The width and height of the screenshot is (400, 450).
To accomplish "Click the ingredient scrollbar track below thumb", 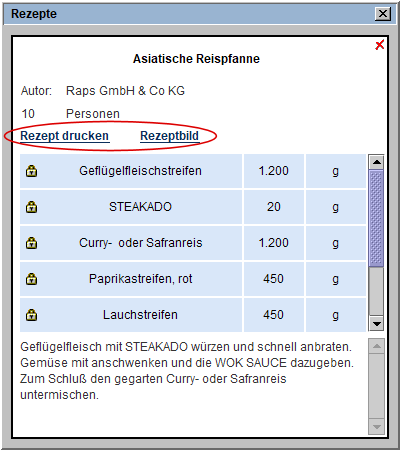I will click(377, 291).
